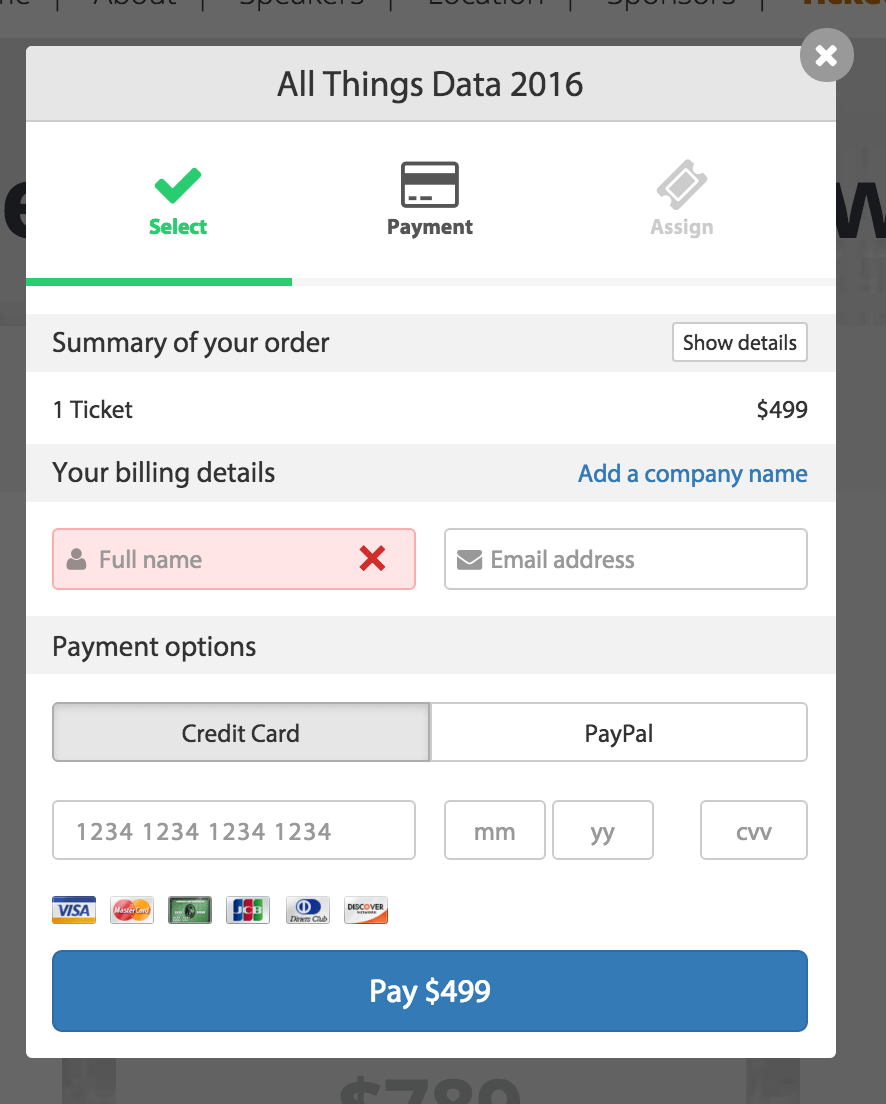Focus the cvv input field
The image size is (886, 1104).
754,830
